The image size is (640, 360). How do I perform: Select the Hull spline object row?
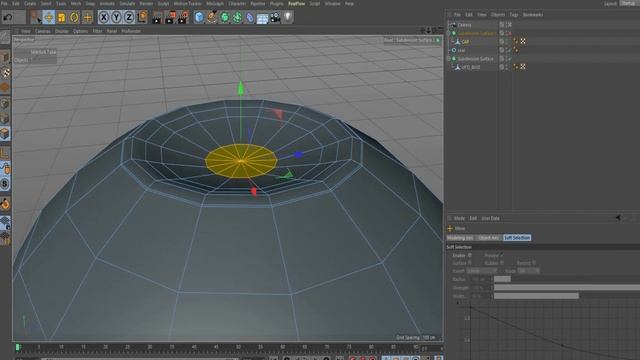(461, 50)
